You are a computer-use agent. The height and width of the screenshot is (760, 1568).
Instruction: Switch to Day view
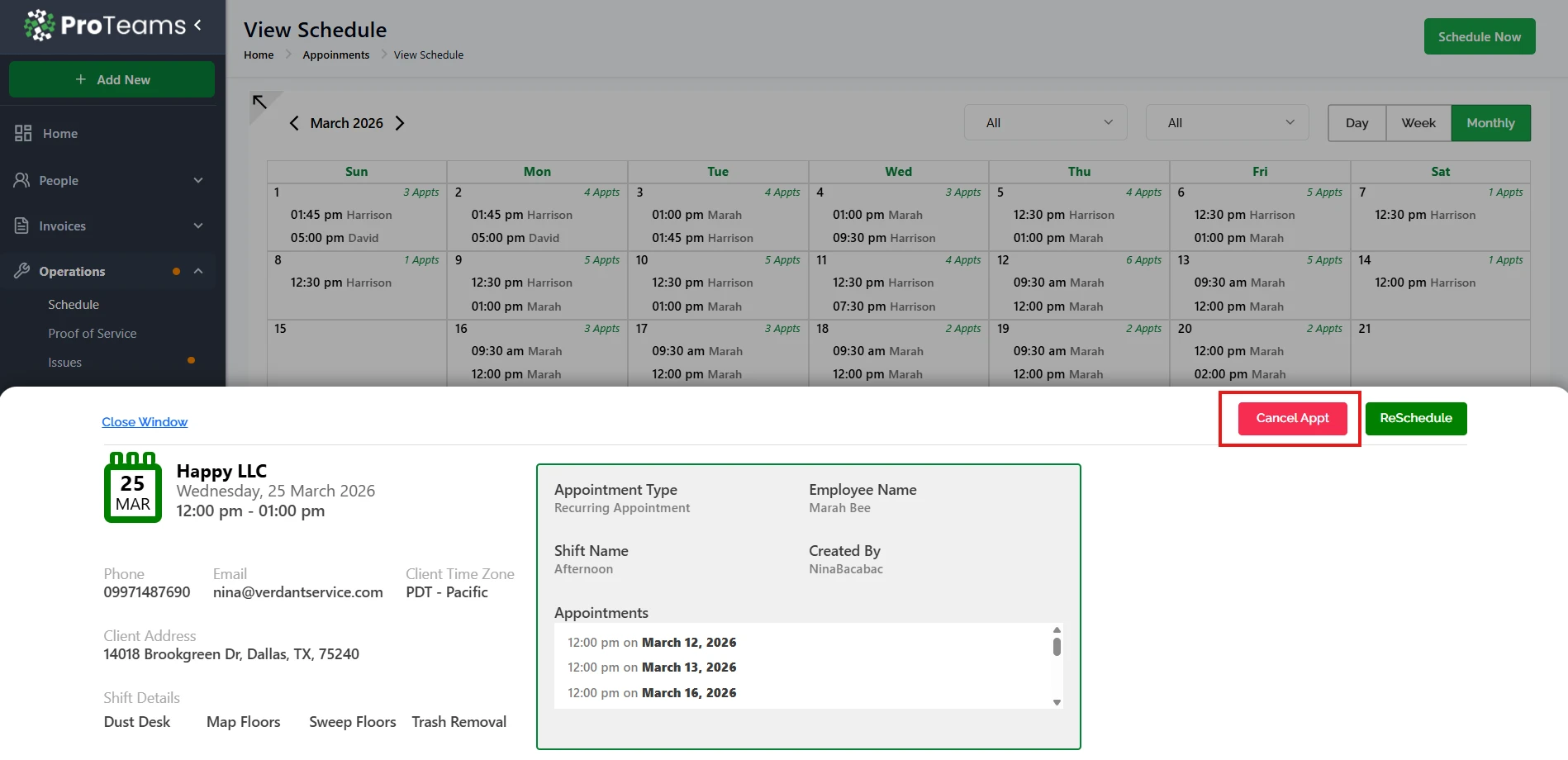tap(1357, 123)
